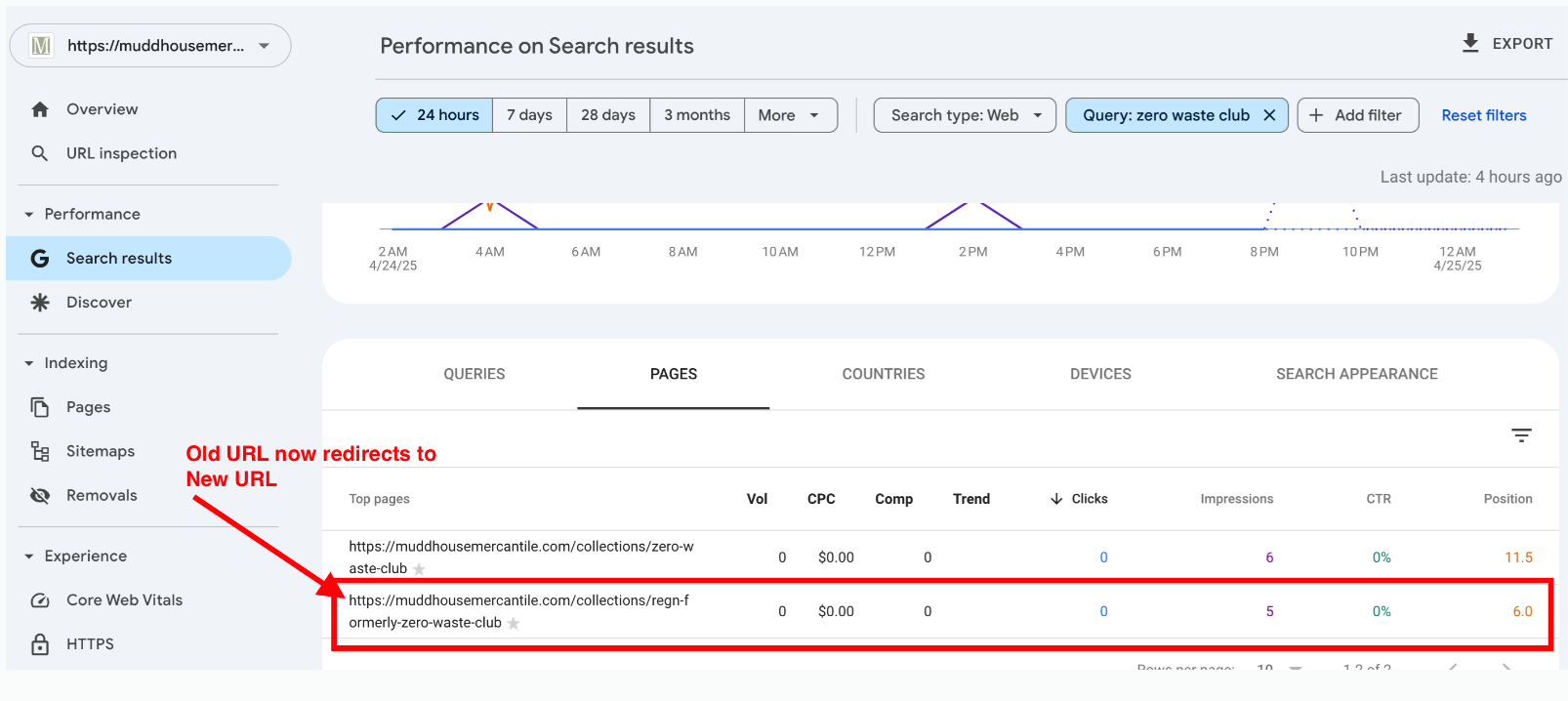Open the More date range dropdown
The image size is (1568, 701).
(x=790, y=115)
